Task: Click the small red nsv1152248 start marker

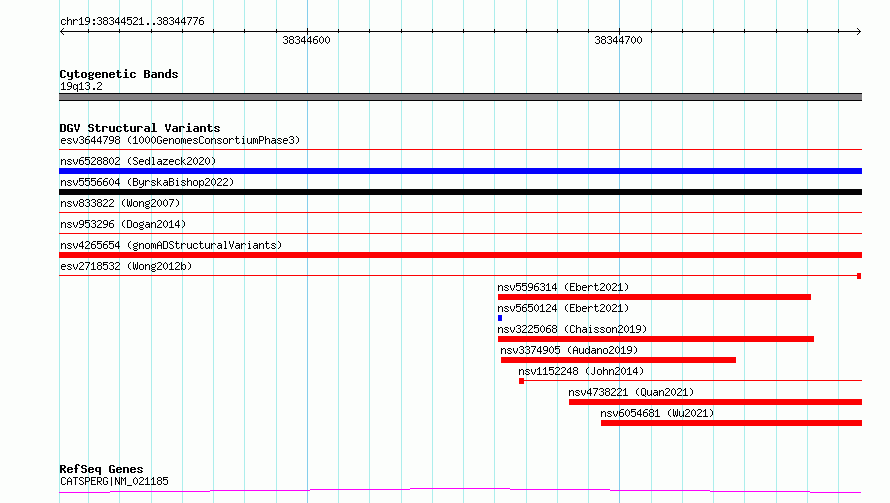Action: click(x=521, y=381)
